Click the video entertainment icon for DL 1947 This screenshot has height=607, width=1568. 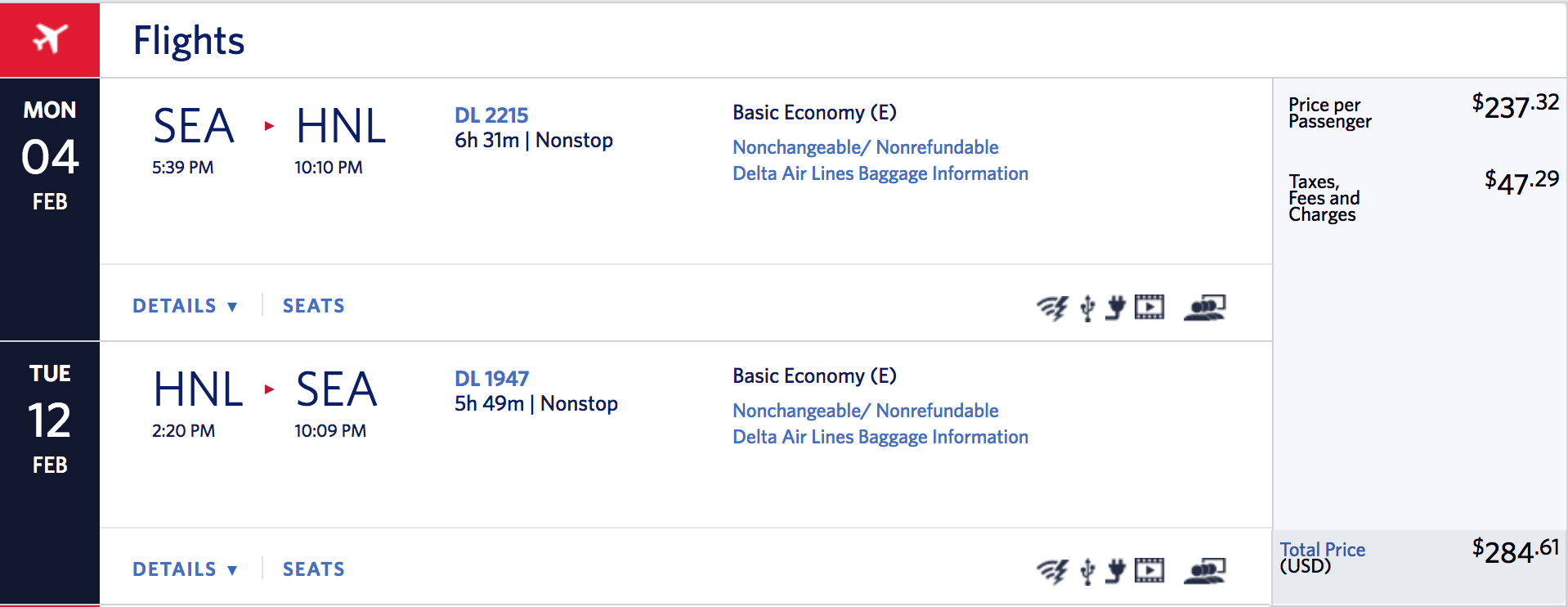tap(1149, 570)
